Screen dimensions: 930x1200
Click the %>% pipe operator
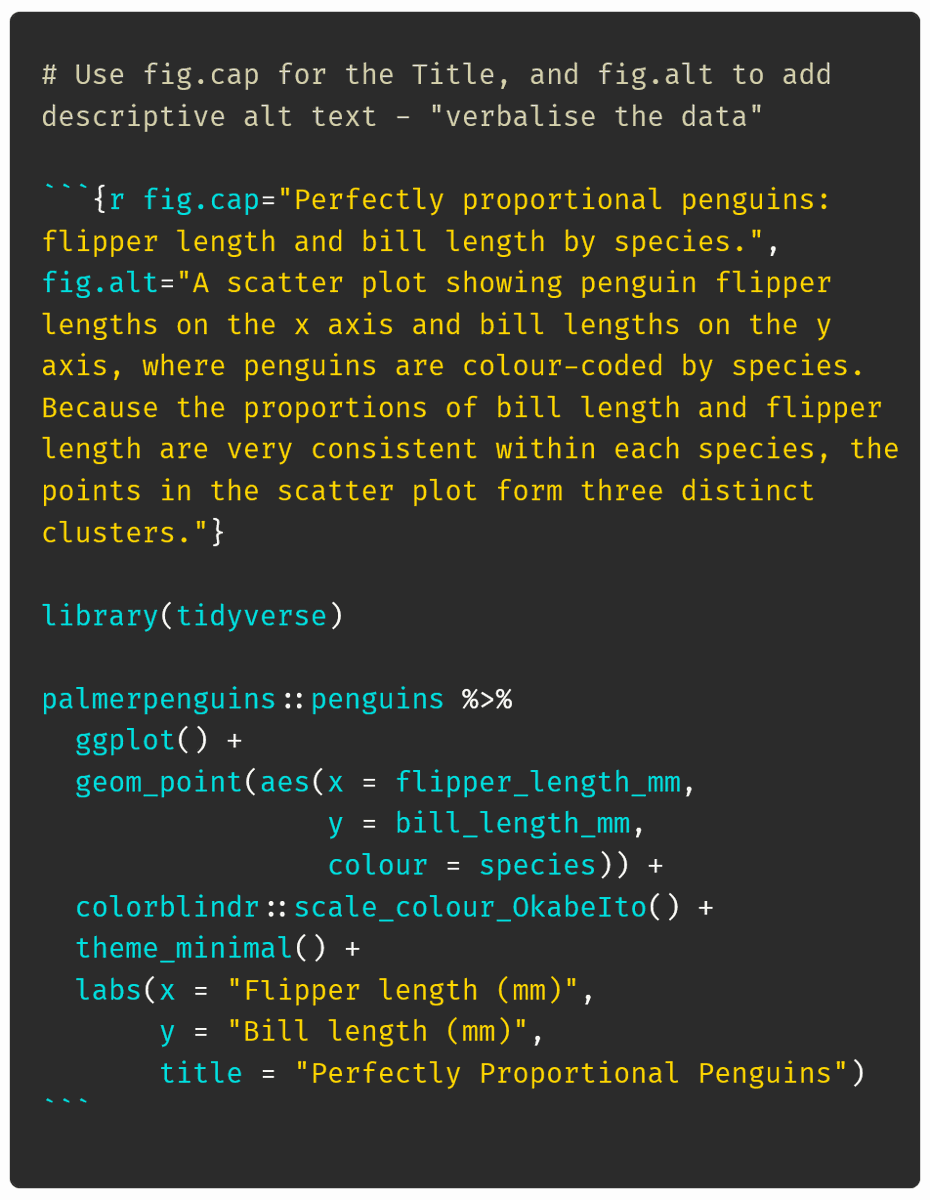[486, 699]
